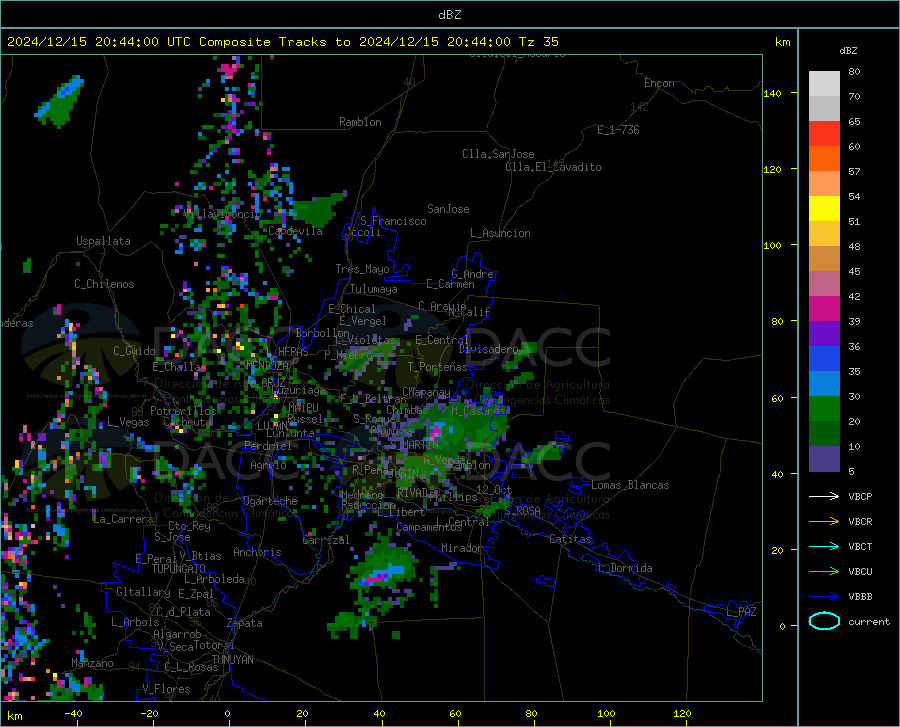Click the orange VBCR arrow legend icon
900x727 pixels.
[x=824, y=522]
